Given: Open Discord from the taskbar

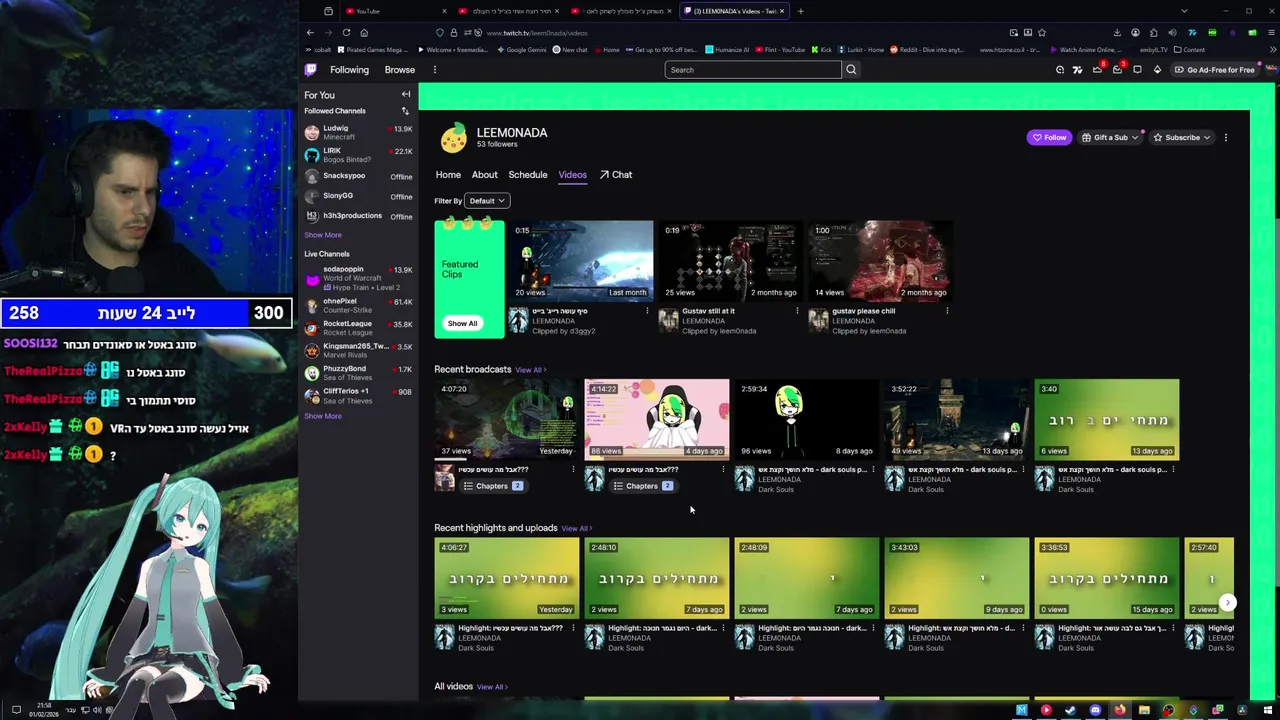Looking at the screenshot, I should coord(1095,710).
